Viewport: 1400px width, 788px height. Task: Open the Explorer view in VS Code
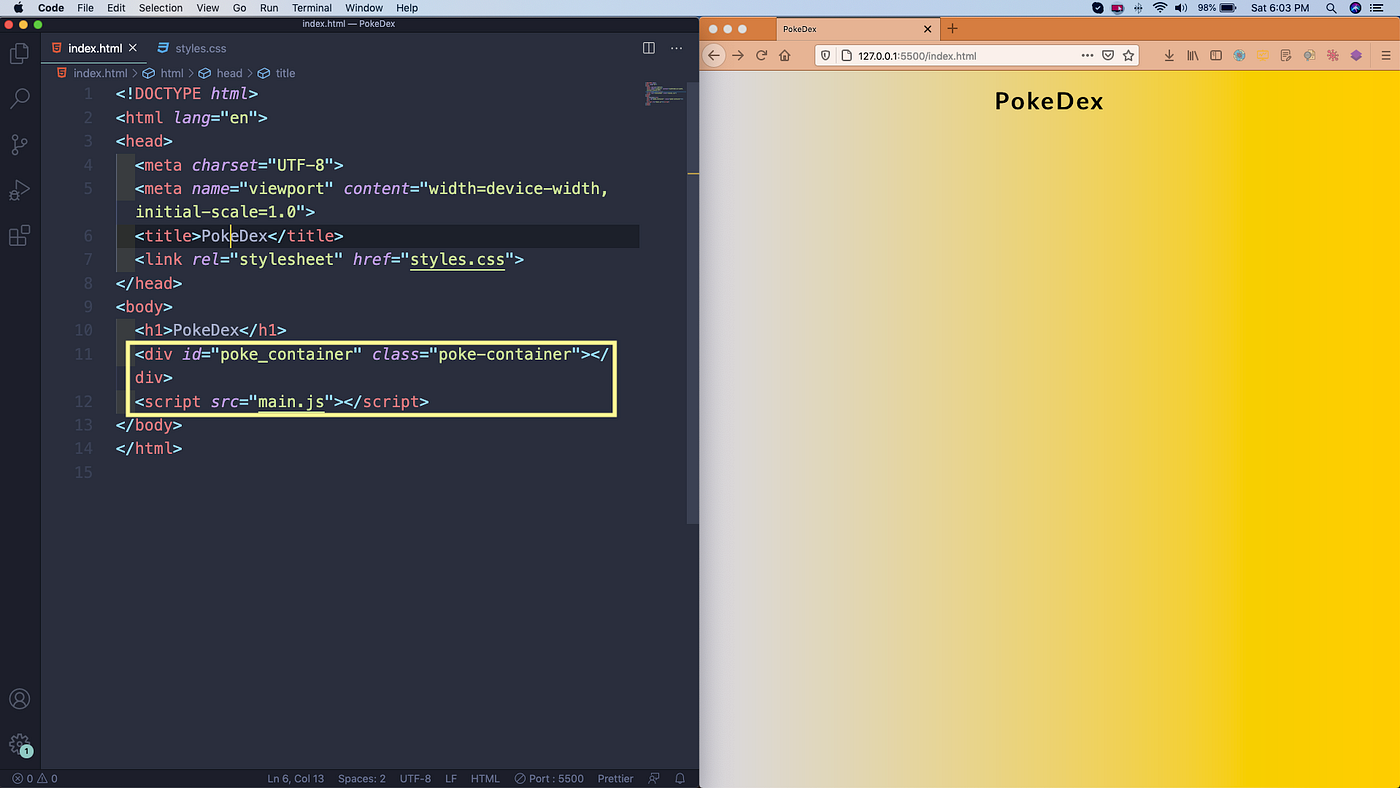tap(20, 54)
